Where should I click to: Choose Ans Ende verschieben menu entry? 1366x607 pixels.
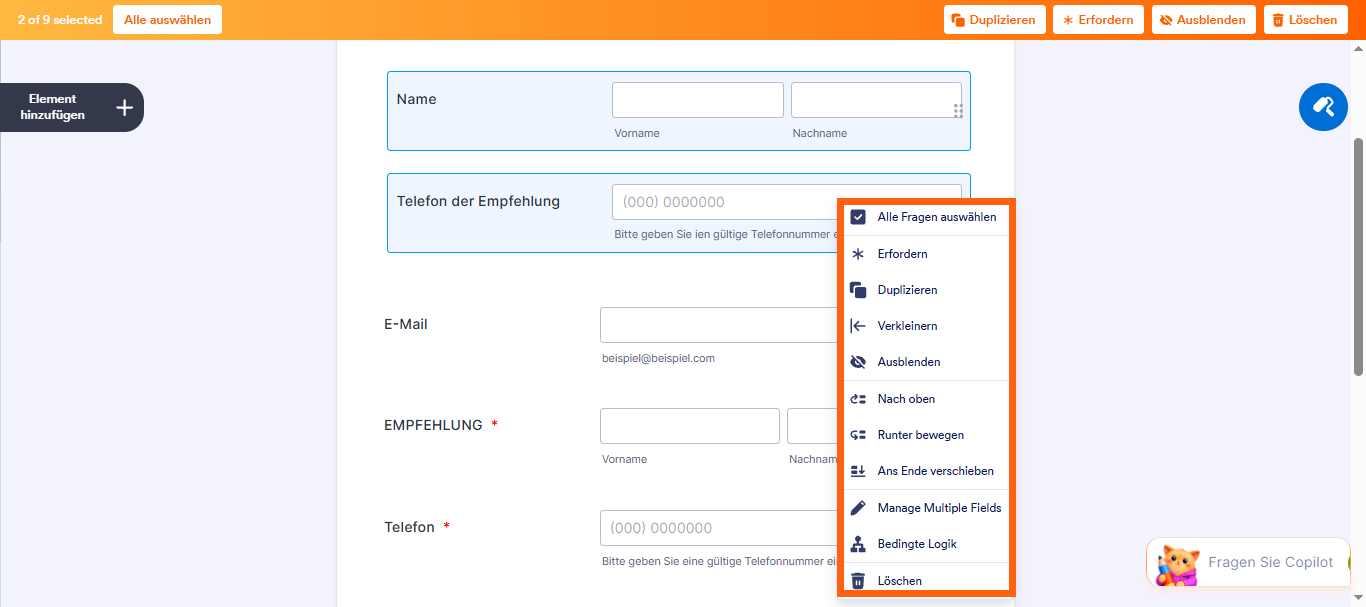pyautogui.click(x=926, y=471)
